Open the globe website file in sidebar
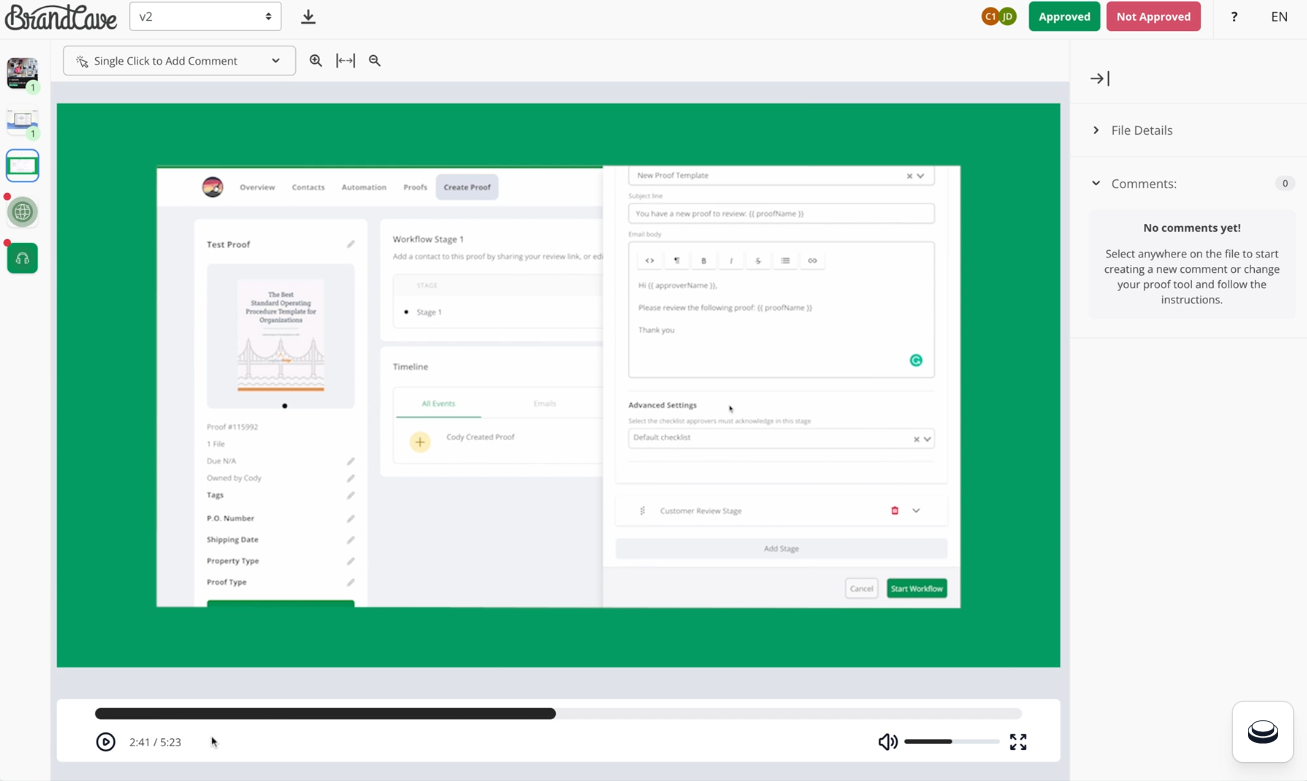This screenshot has height=781, width=1307. click(22, 212)
